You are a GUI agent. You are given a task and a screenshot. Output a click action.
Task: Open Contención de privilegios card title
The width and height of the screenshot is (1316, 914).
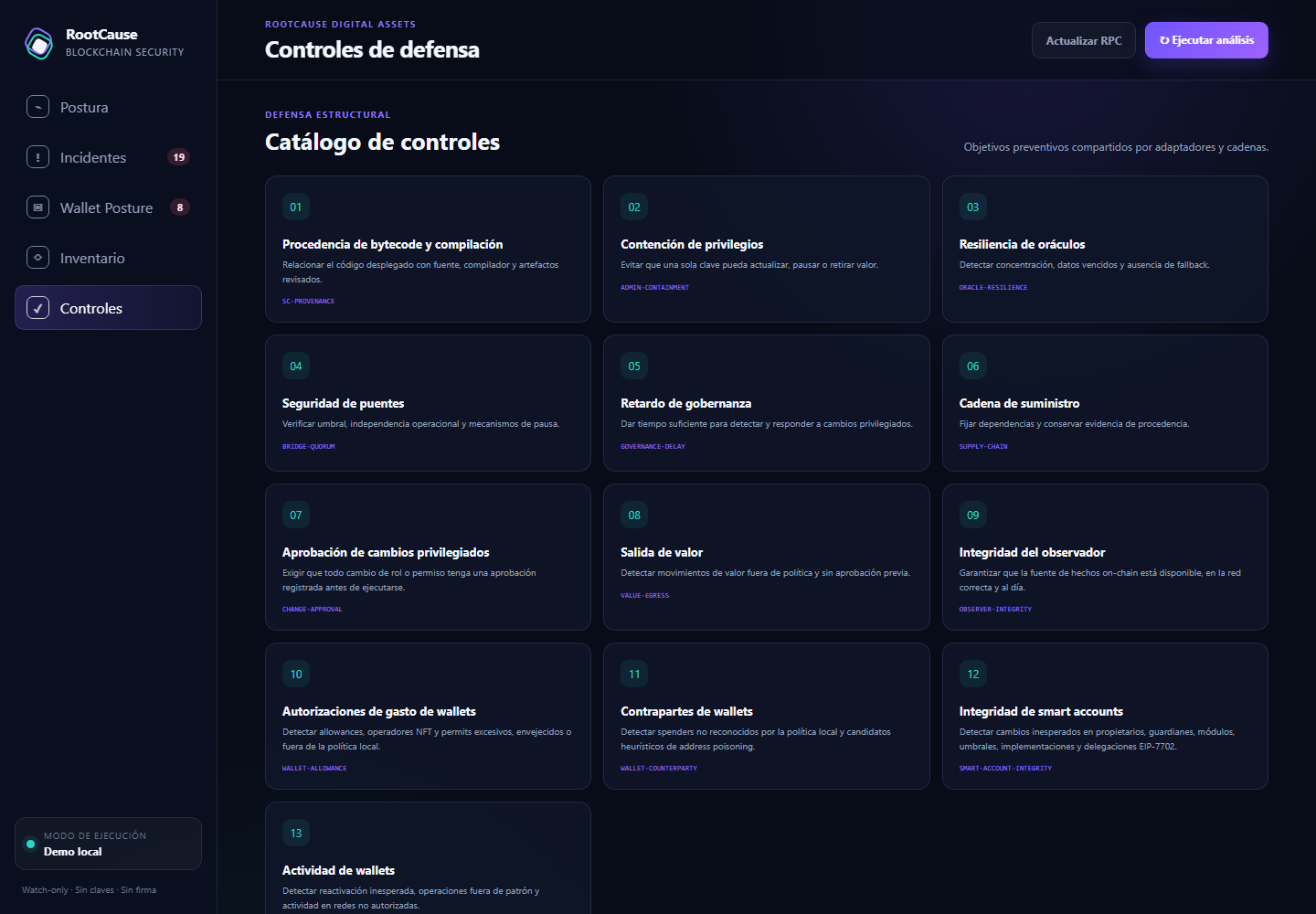[692, 245]
